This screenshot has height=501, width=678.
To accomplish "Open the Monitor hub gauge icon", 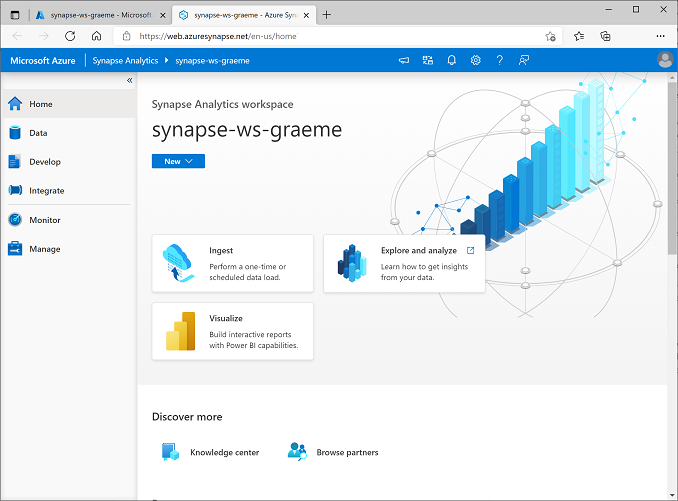I will coord(15,220).
